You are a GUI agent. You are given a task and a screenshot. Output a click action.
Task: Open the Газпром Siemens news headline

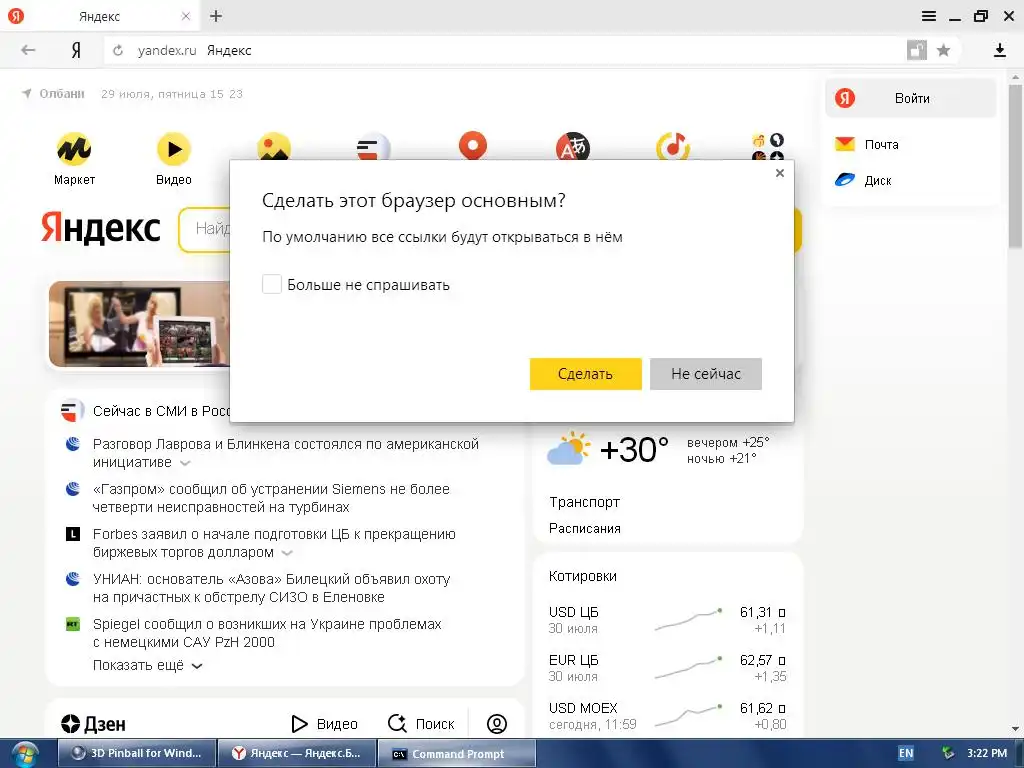271,498
